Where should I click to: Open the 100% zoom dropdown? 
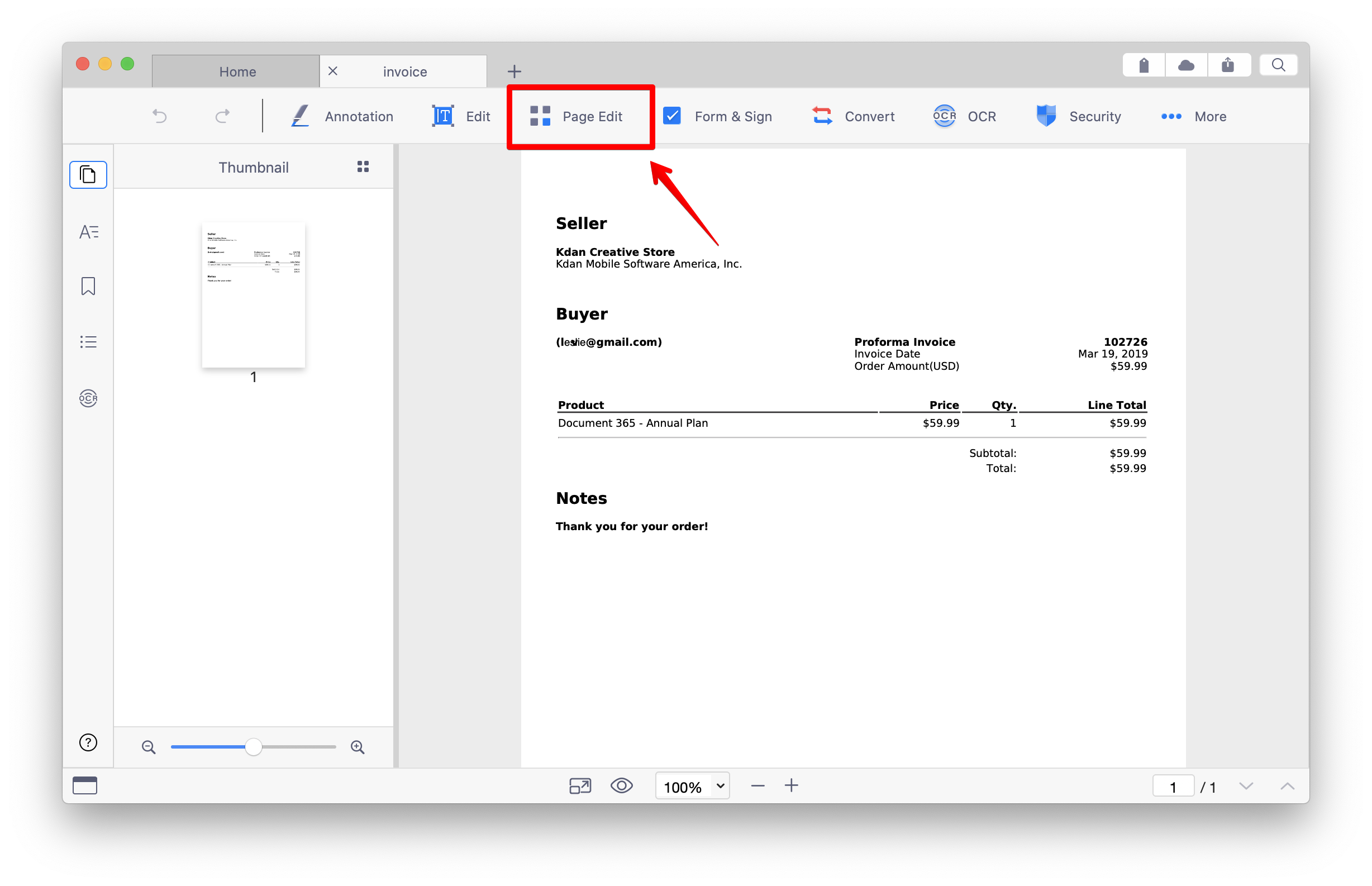[x=693, y=786]
